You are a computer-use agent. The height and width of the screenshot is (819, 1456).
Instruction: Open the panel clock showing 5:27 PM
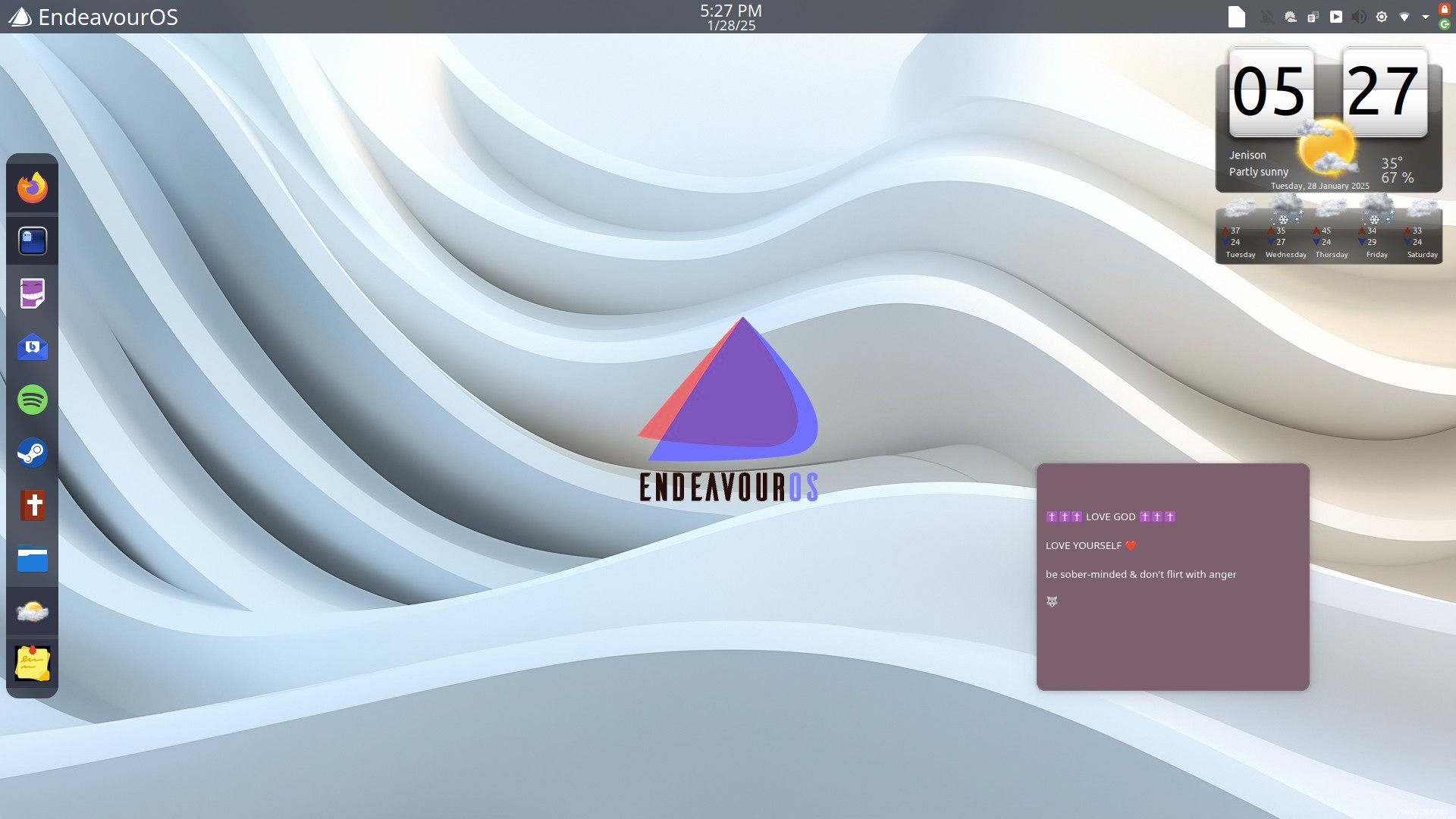[x=731, y=17]
